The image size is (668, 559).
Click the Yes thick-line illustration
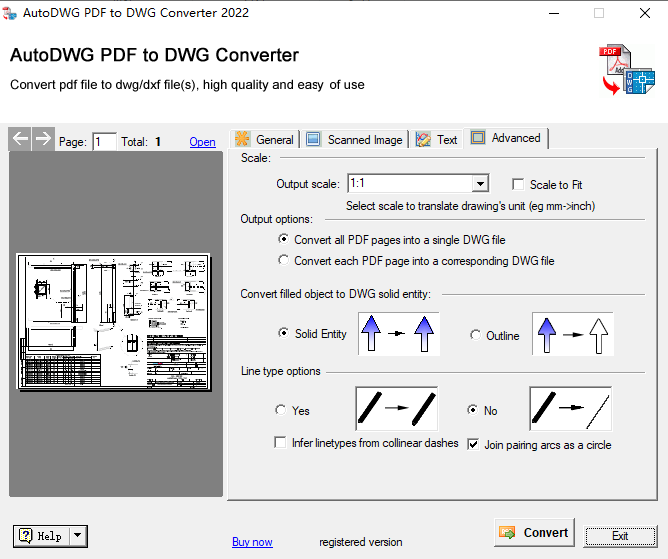(397, 409)
